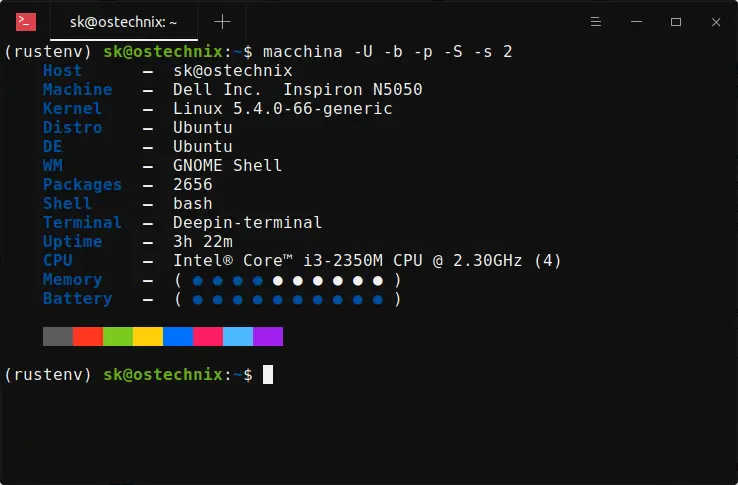
Task: Click the purple color block
Action: 268,336
